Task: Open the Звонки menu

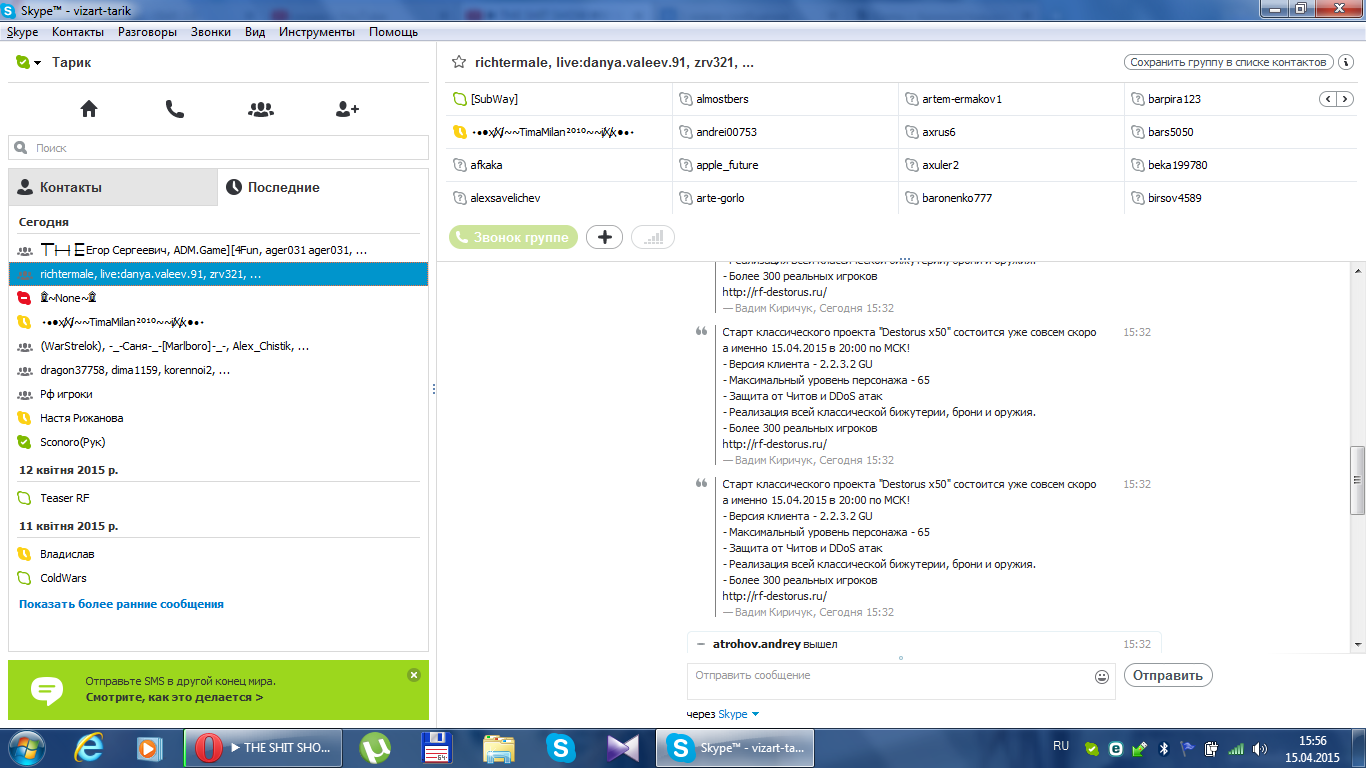Action: tap(211, 32)
